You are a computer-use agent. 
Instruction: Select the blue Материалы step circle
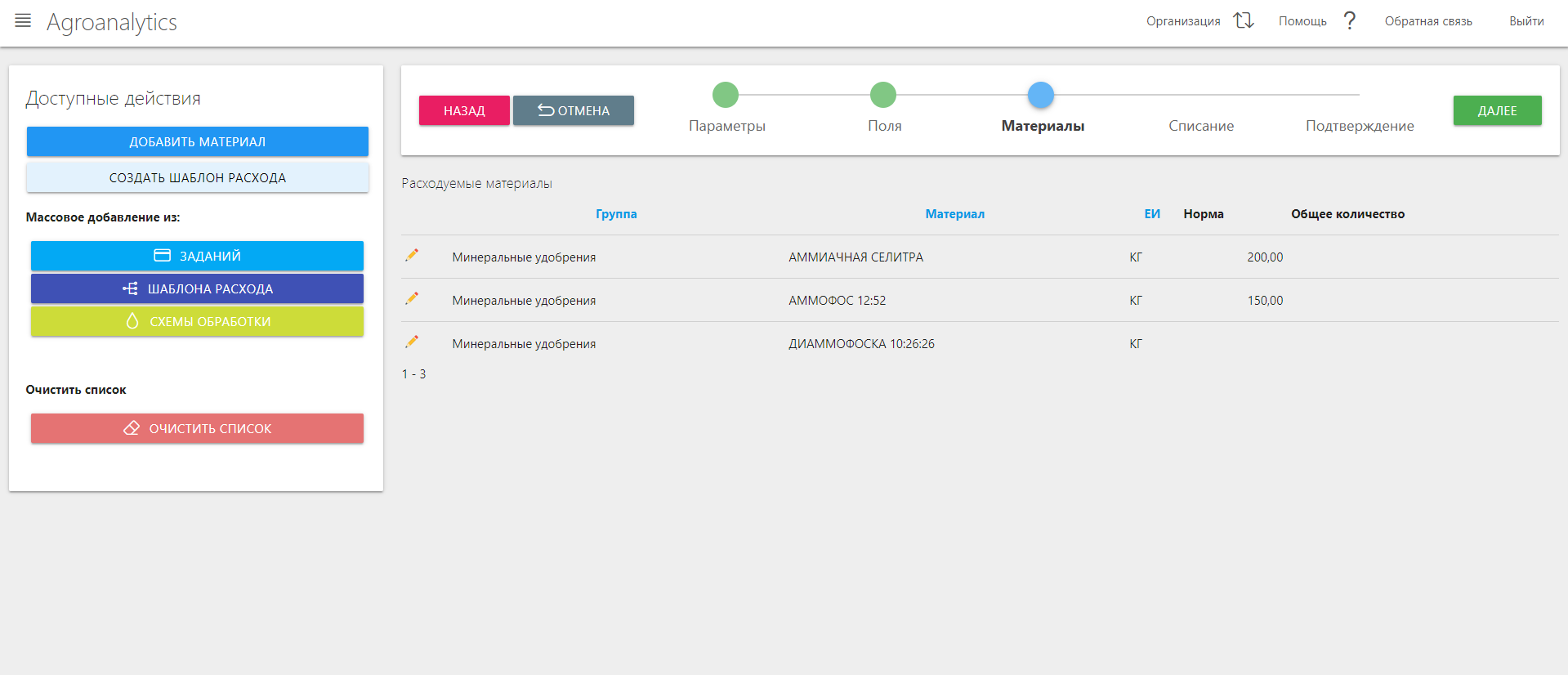tap(1040, 95)
